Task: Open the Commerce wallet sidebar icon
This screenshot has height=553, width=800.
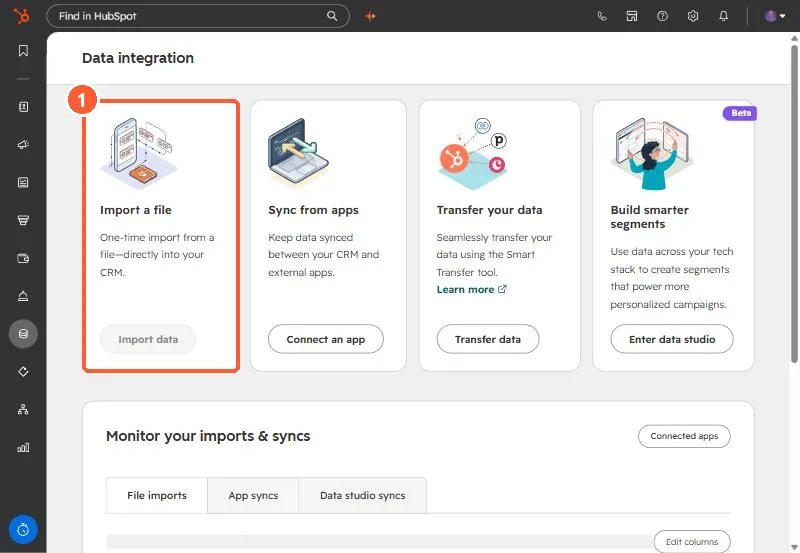Action: pos(23,258)
